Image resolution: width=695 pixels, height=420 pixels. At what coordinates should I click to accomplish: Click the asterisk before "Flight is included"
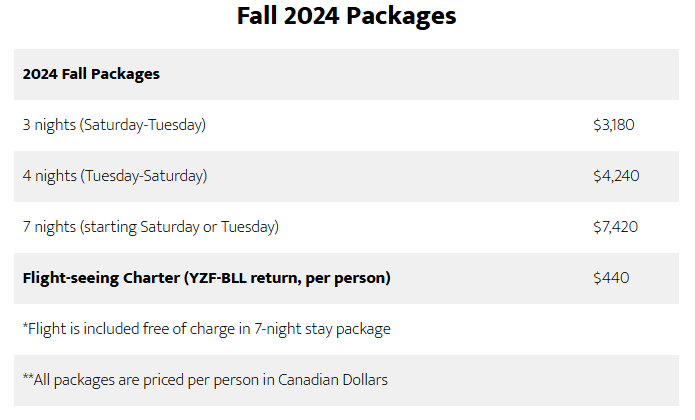25,327
